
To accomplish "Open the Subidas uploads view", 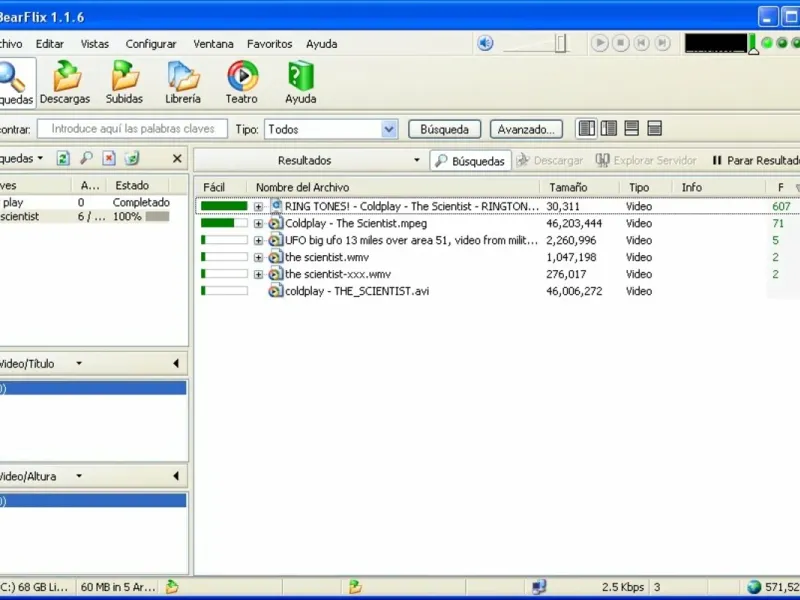I will click(124, 83).
